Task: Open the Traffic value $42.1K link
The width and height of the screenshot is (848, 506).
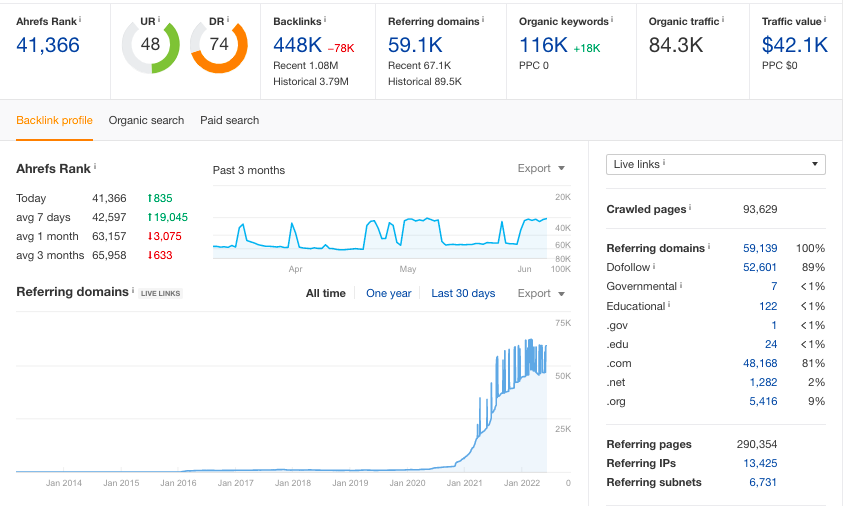Action: [794, 45]
